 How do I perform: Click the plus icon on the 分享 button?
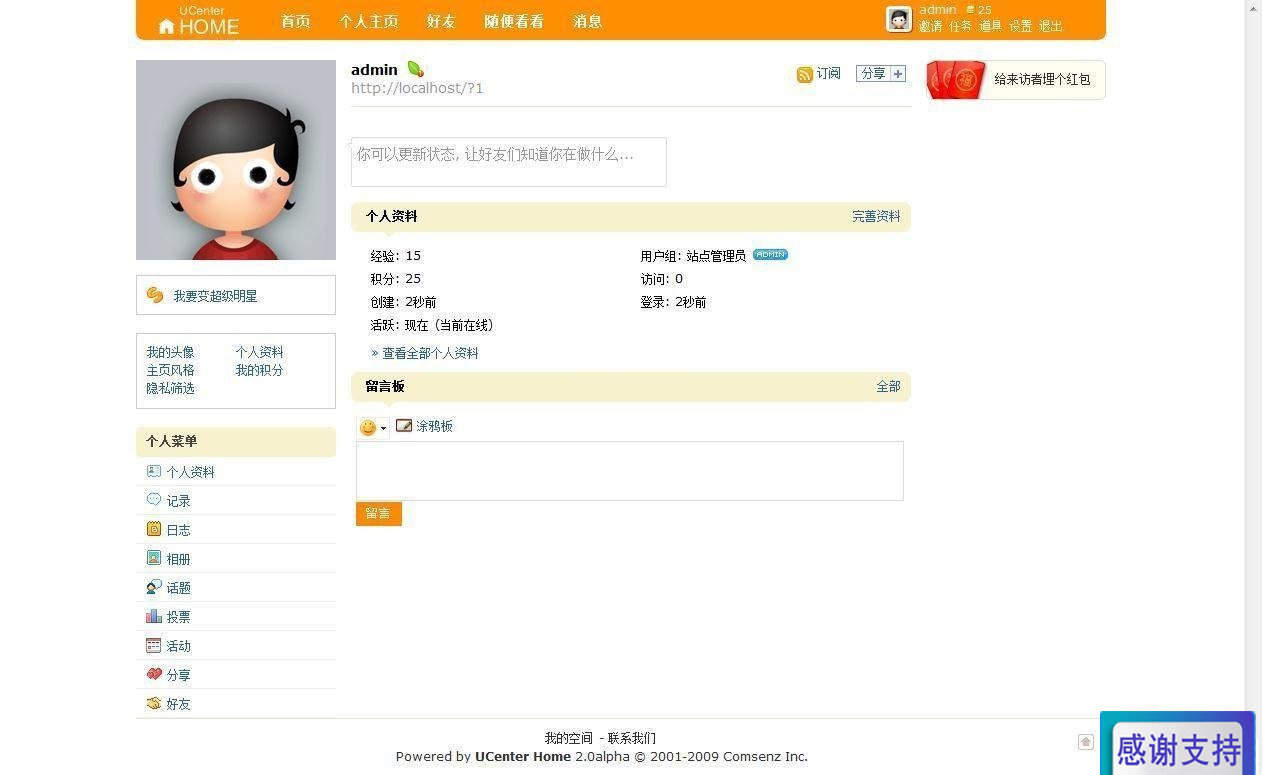pos(898,73)
